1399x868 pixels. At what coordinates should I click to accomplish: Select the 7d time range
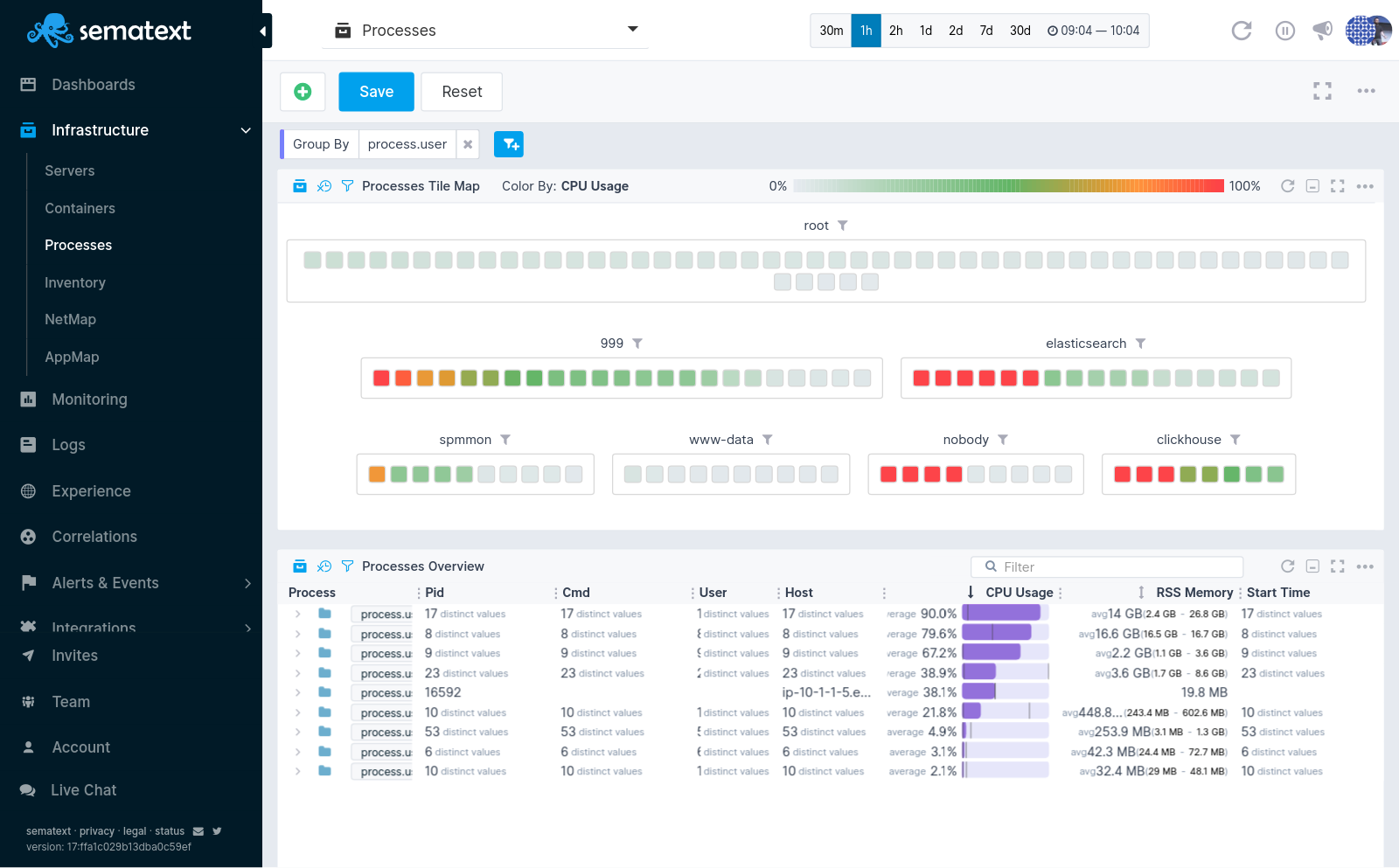pos(986,31)
